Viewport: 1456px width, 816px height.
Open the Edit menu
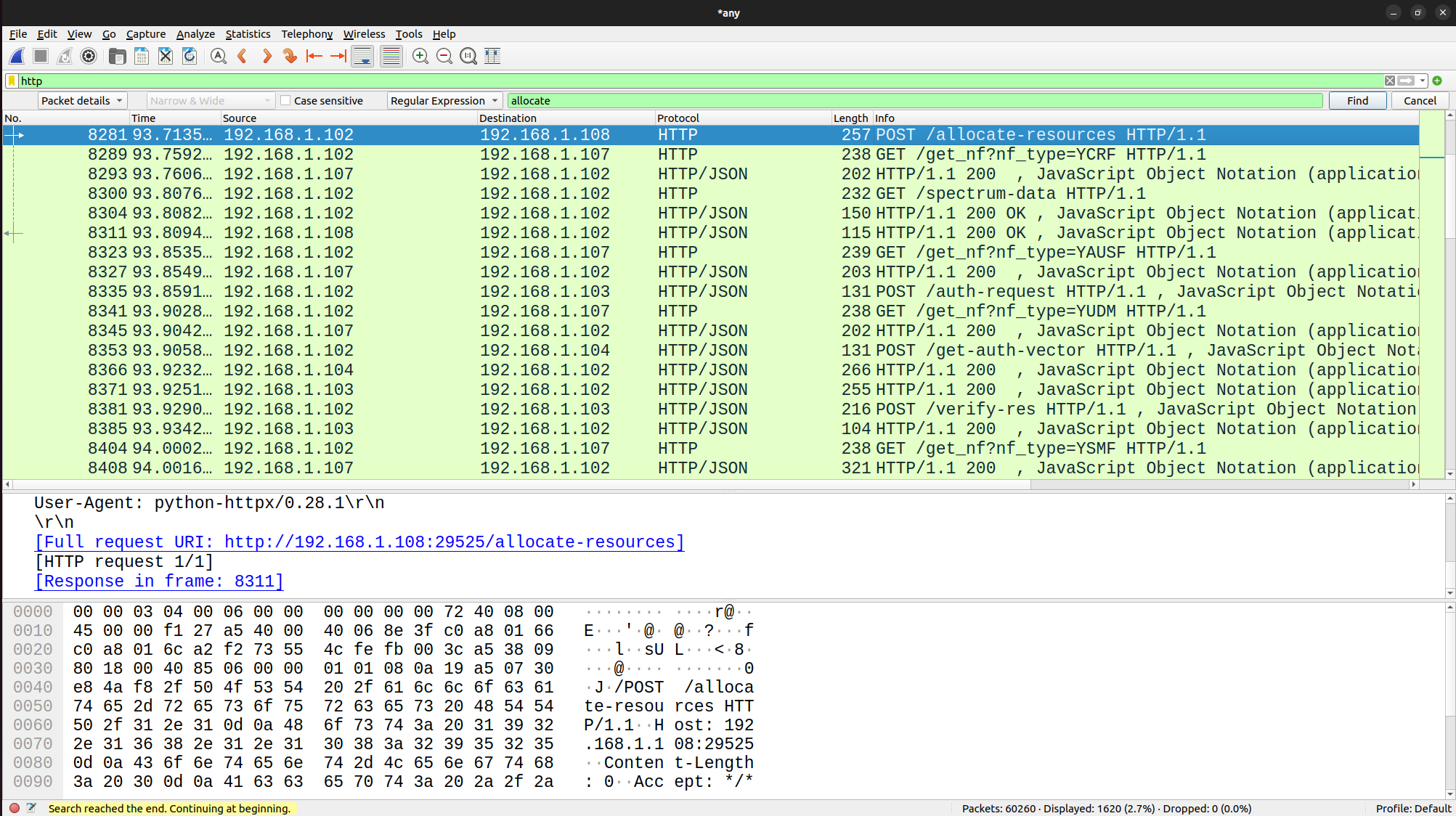(47, 34)
